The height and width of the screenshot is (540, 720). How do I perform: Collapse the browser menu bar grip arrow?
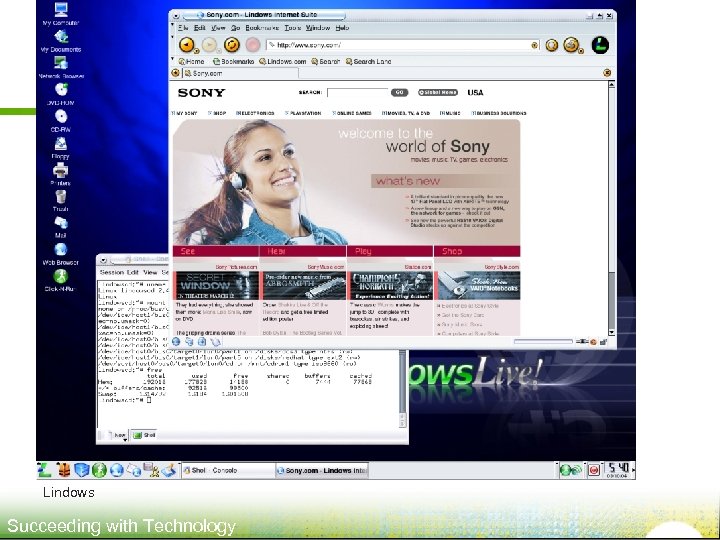coord(173,26)
